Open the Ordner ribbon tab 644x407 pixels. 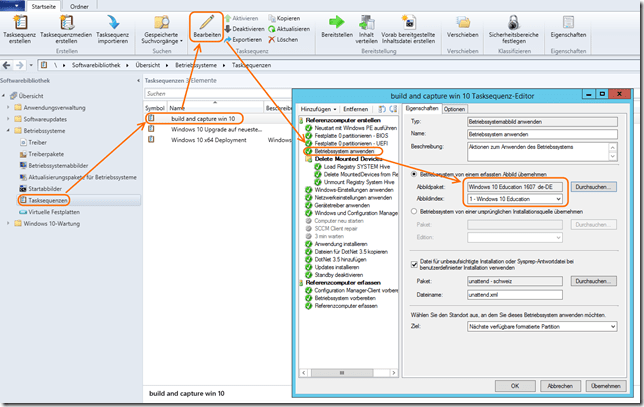[x=80, y=5]
